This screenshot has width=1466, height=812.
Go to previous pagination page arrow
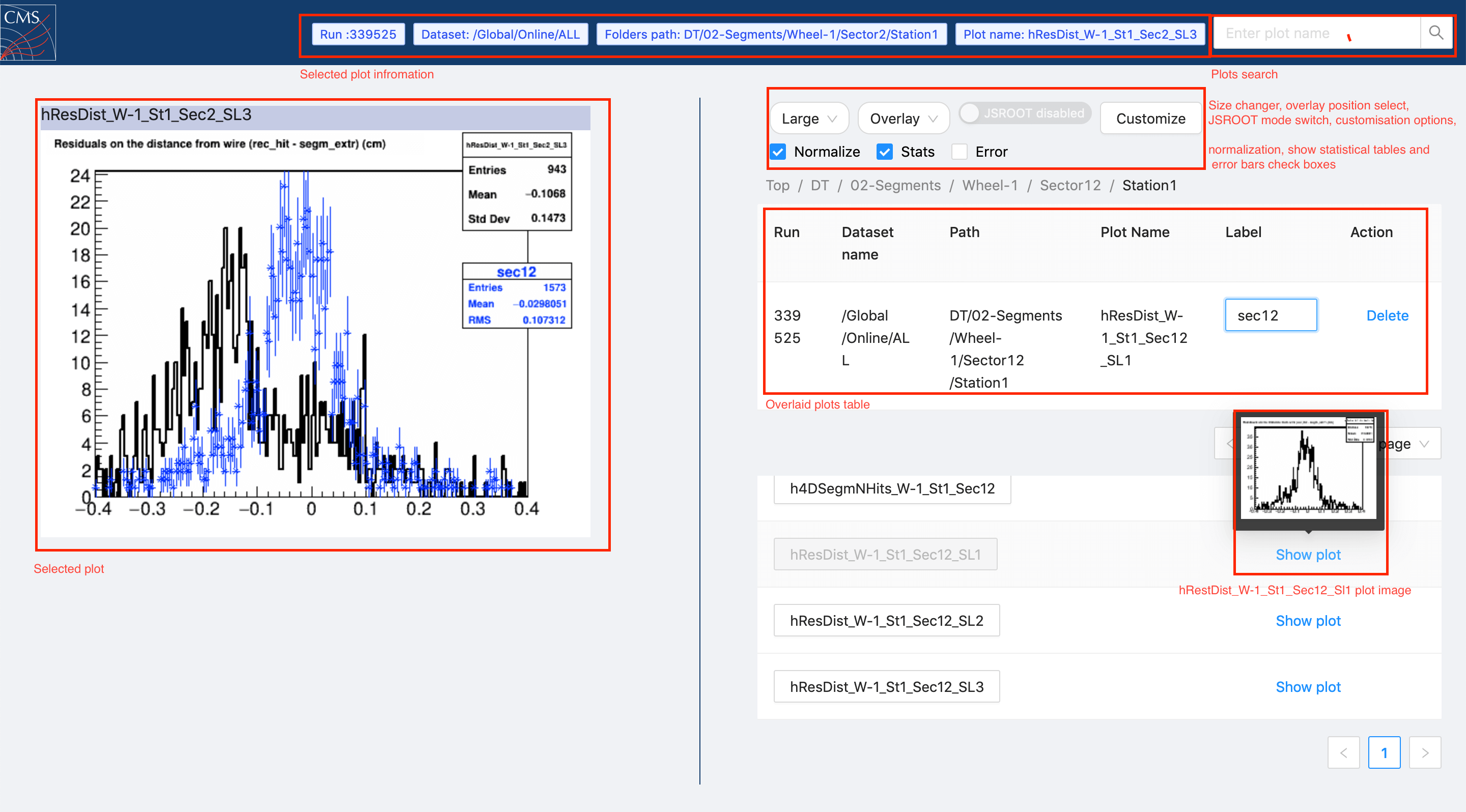point(1344,752)
